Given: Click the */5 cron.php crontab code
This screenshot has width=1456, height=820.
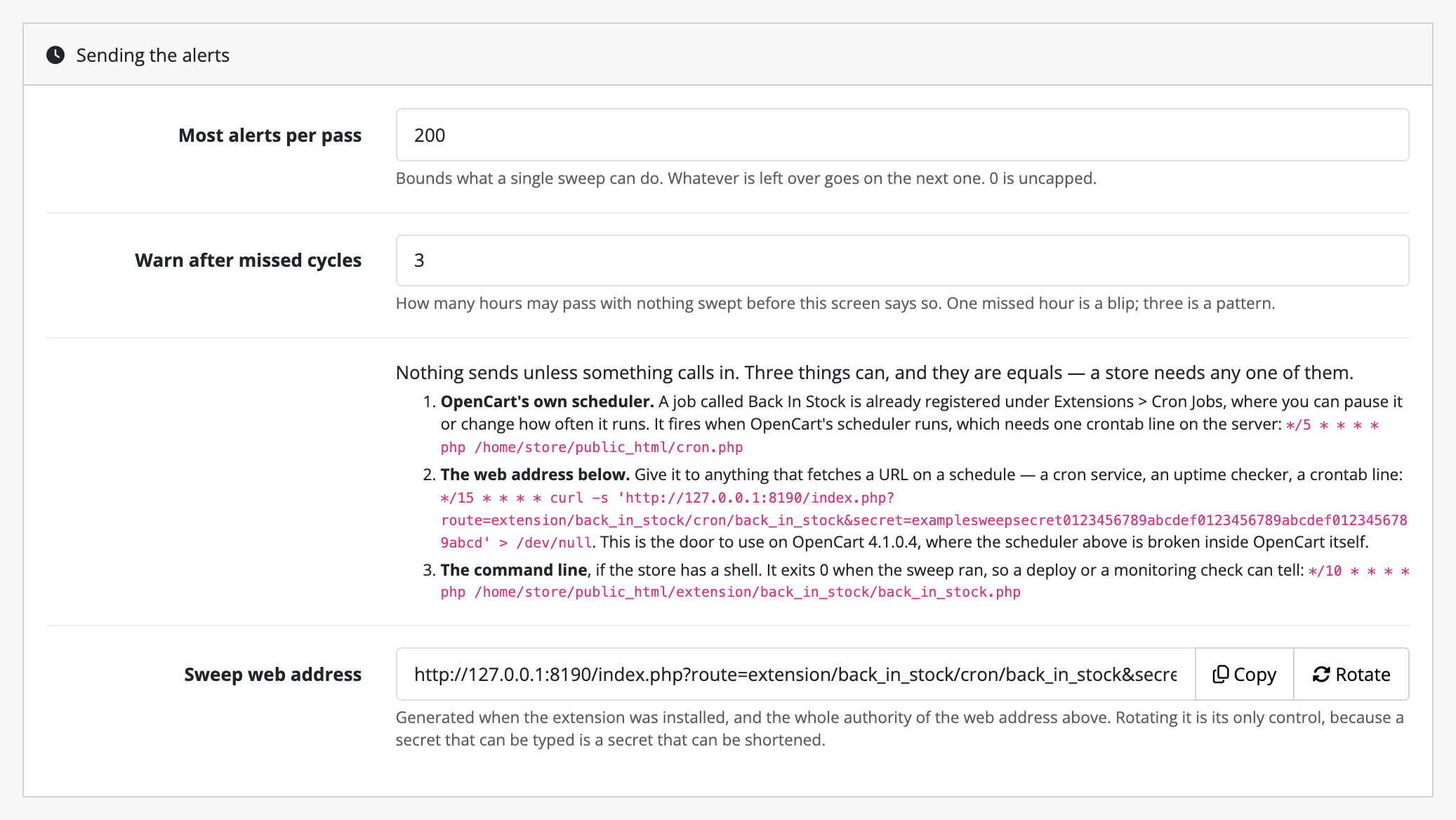Looking at the screenshot, I should [910, 436].
